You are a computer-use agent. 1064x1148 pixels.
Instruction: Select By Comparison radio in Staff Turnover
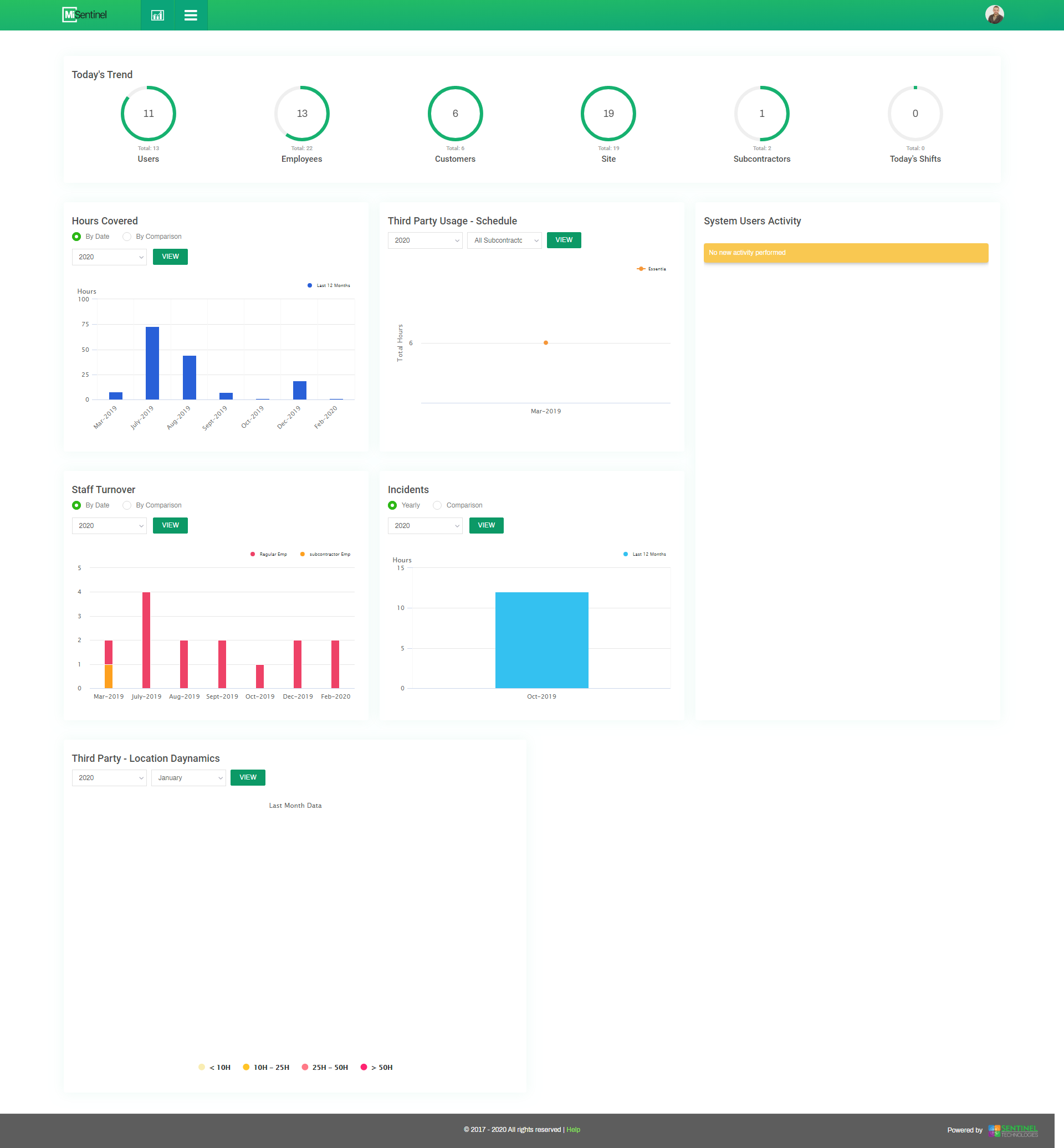tap(127, 505)
